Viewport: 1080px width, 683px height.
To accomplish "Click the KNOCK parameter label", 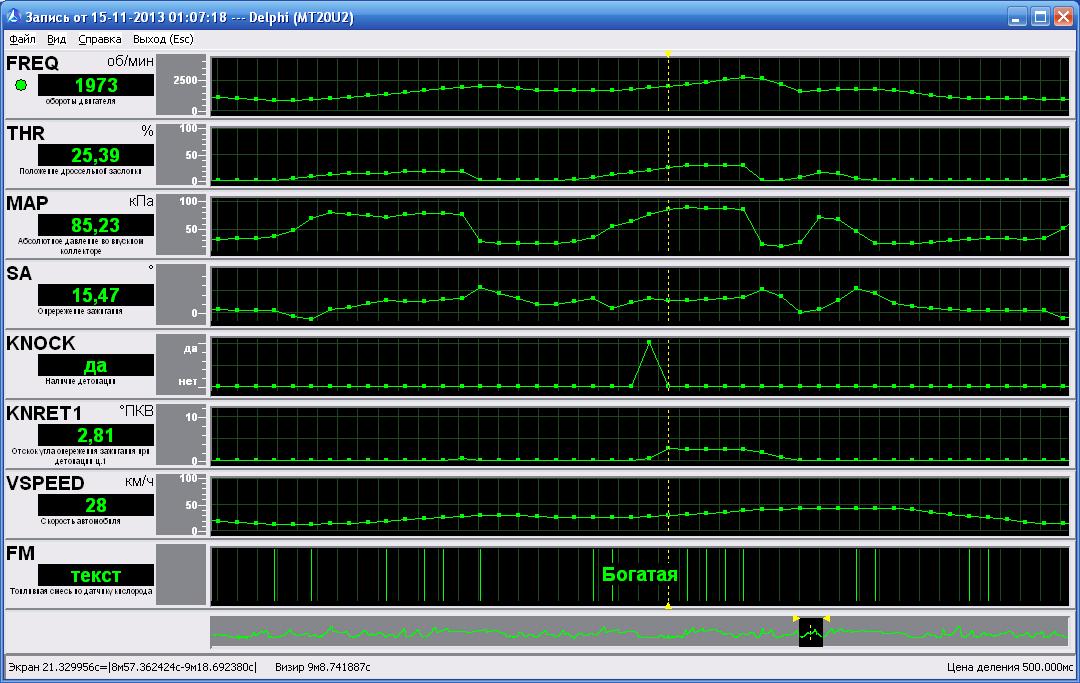I will click(41, 344).
